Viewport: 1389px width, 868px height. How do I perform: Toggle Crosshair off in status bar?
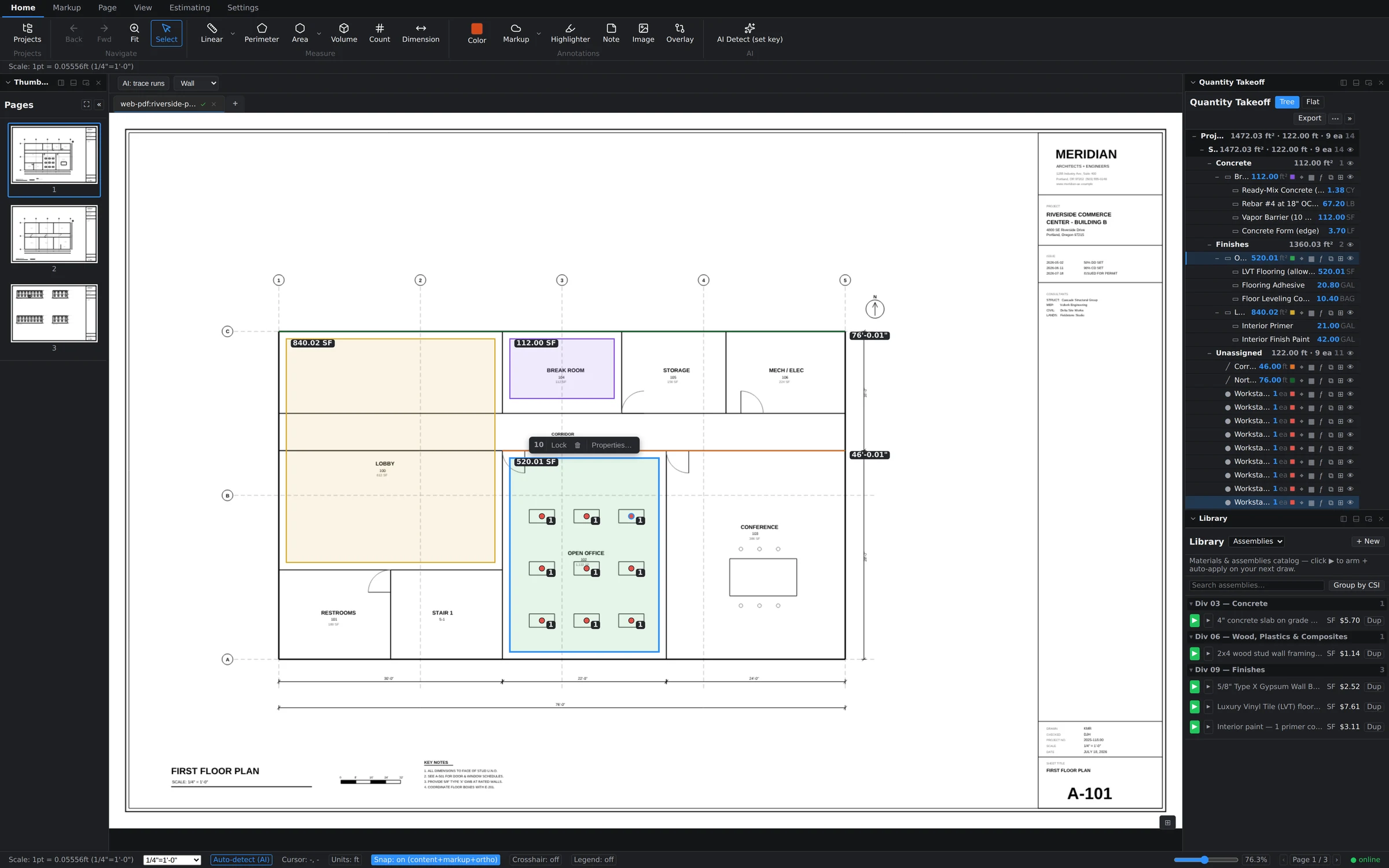click(535, 859)
